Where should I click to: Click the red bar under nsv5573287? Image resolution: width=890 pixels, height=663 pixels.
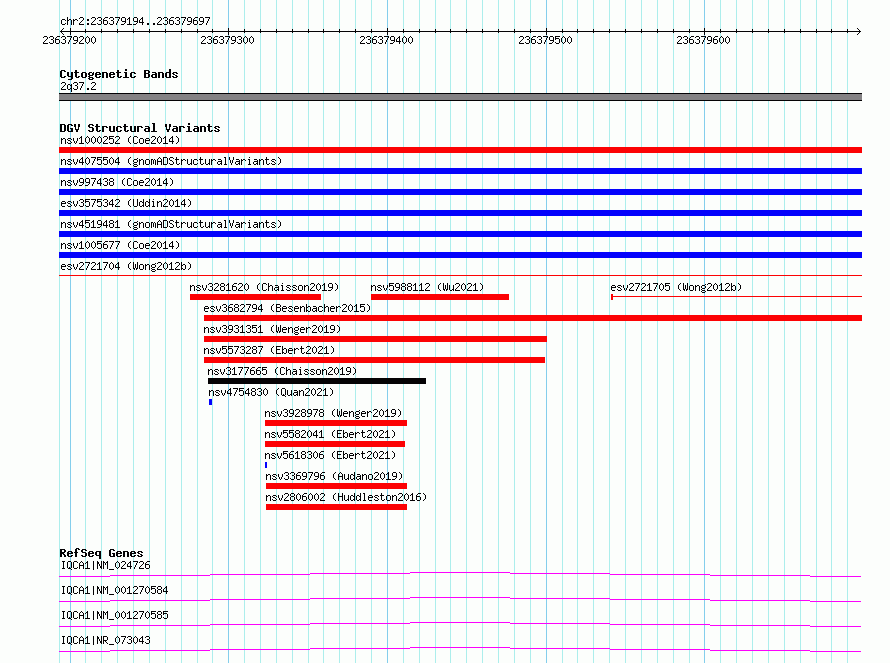click(375, 360)
